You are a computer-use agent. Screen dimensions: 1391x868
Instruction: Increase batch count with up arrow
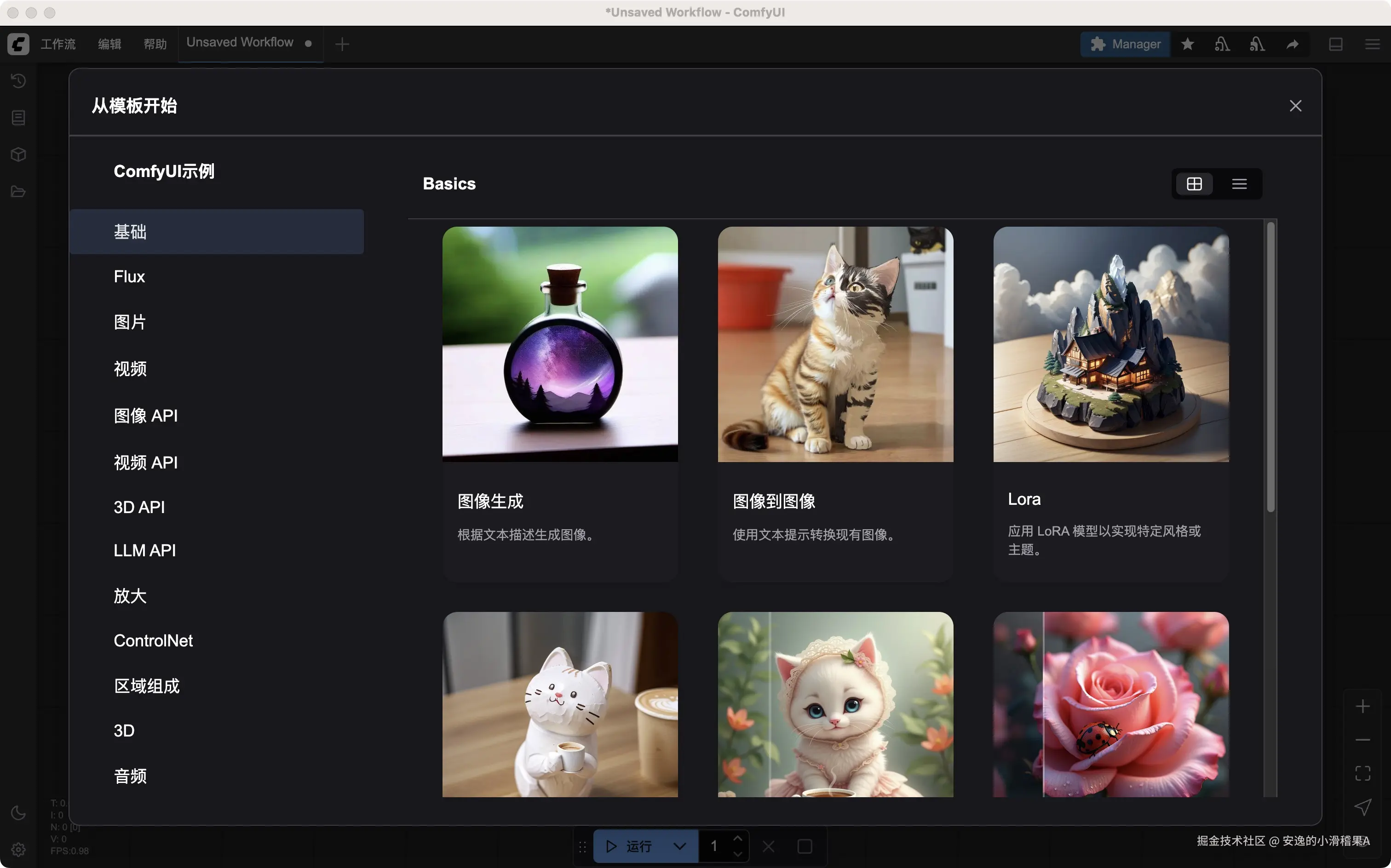coord(738,839)
